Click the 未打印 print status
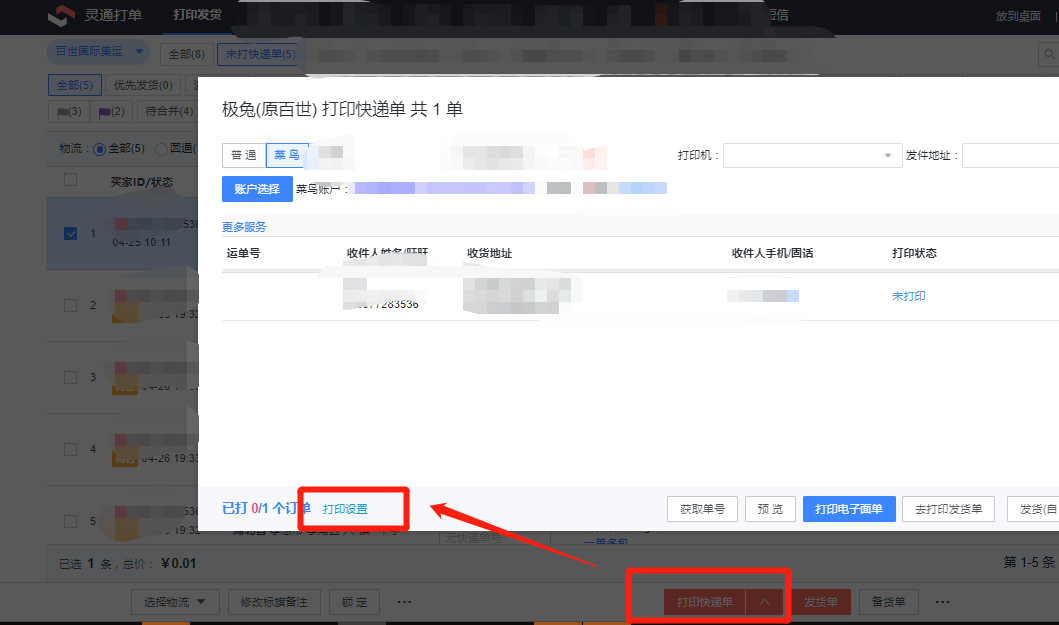The height and width of the screenshot is (625, 1059). 908,296
